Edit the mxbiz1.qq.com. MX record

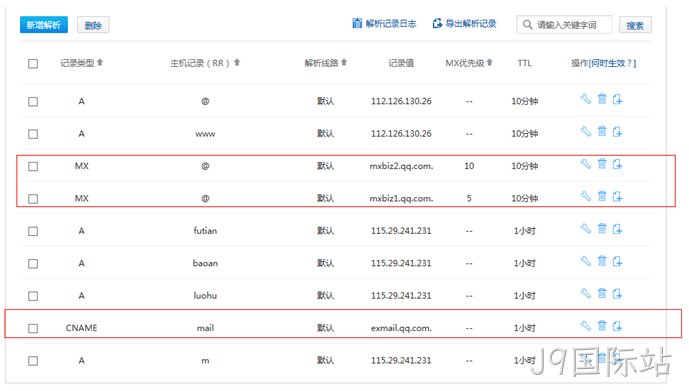click(x=586, y=196)
